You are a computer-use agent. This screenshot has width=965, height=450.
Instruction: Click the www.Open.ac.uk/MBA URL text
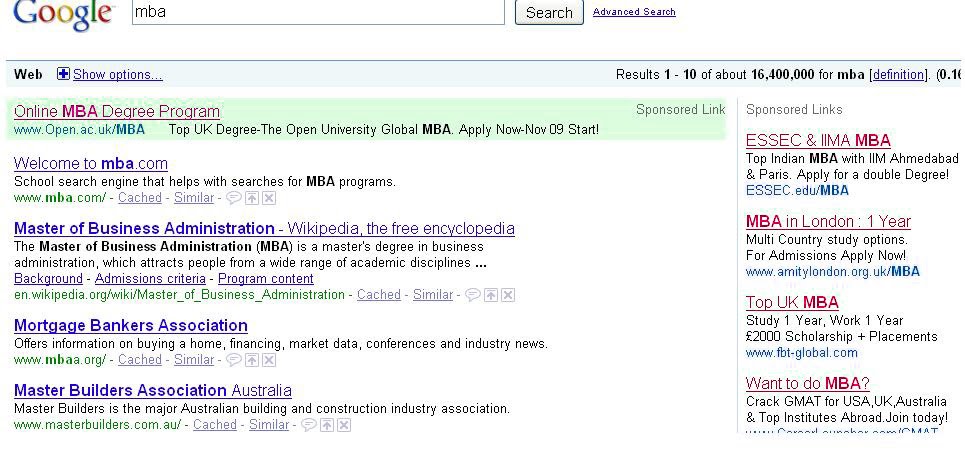click(79, 130)
